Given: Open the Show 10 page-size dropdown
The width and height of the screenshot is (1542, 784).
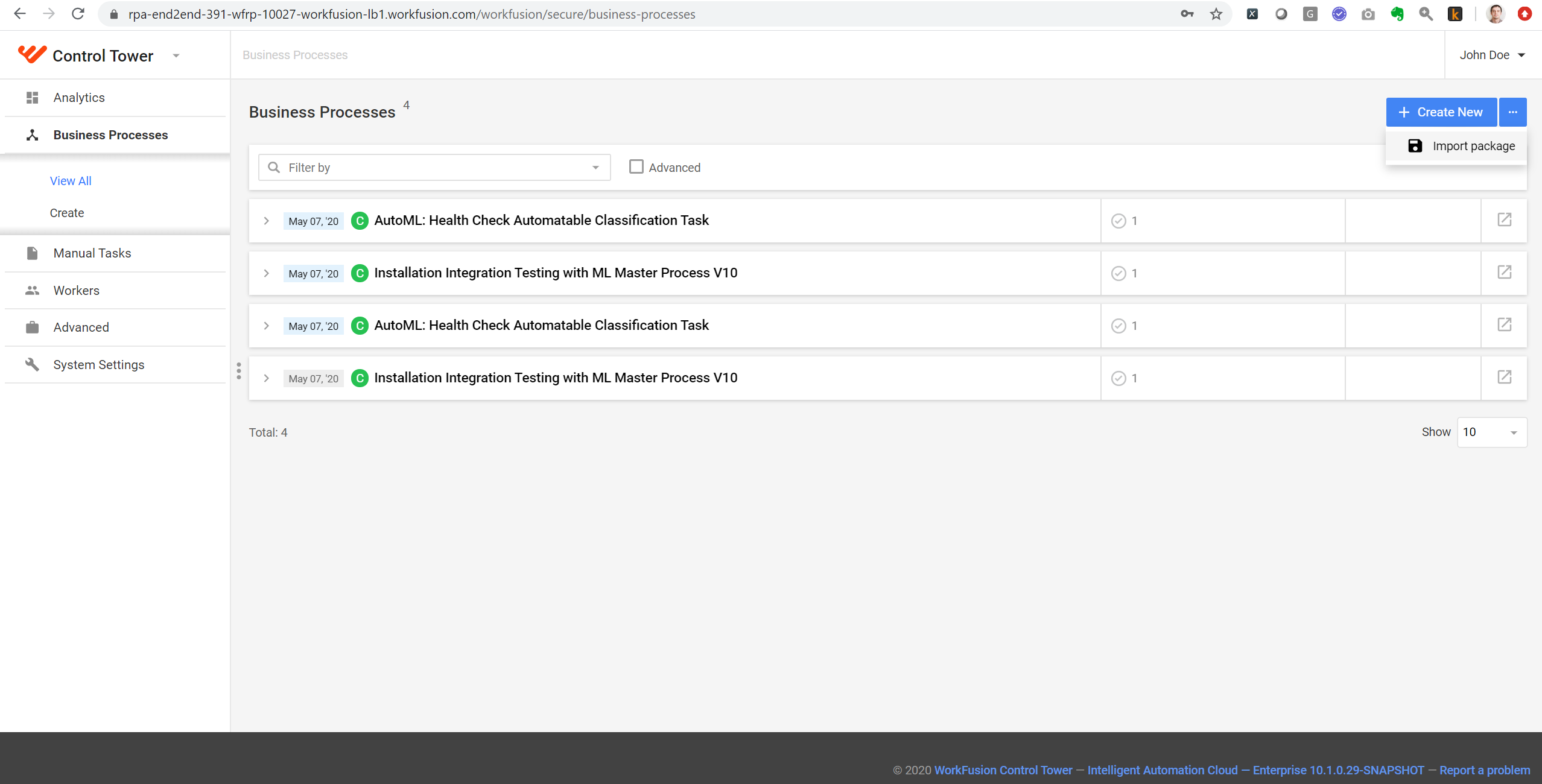Looking at the screenshot, I should 1491,432.
